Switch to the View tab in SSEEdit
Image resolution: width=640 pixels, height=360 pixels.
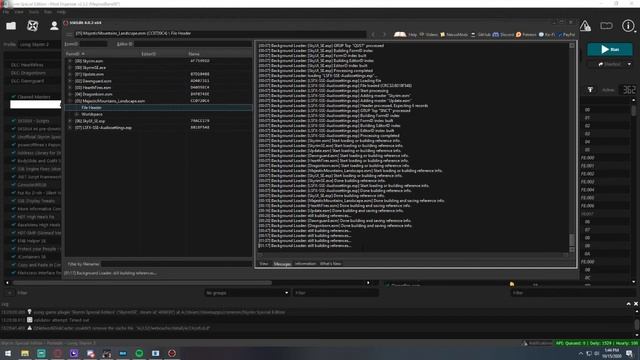coord(264,264)
